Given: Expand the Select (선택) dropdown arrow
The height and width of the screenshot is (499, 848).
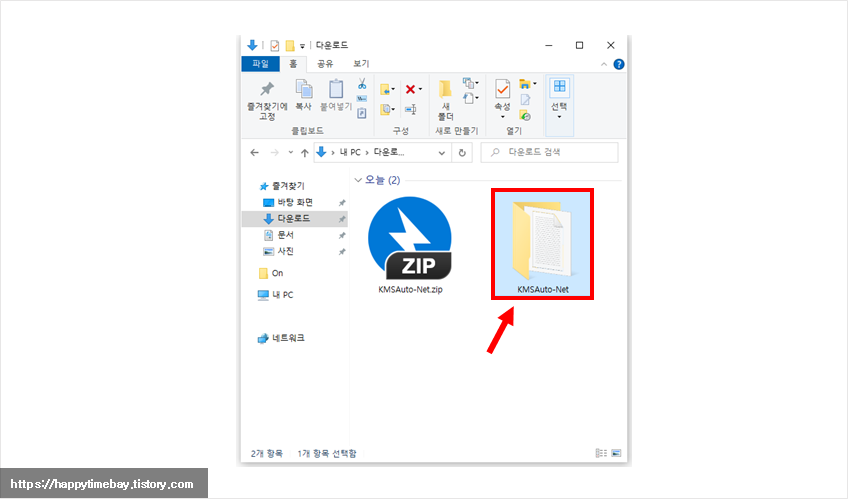Looking at the screenshot, I should [x=559, y=117].
